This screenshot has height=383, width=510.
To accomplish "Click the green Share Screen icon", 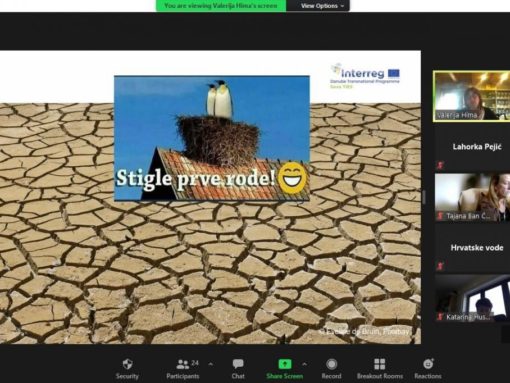I will point(285,364).
